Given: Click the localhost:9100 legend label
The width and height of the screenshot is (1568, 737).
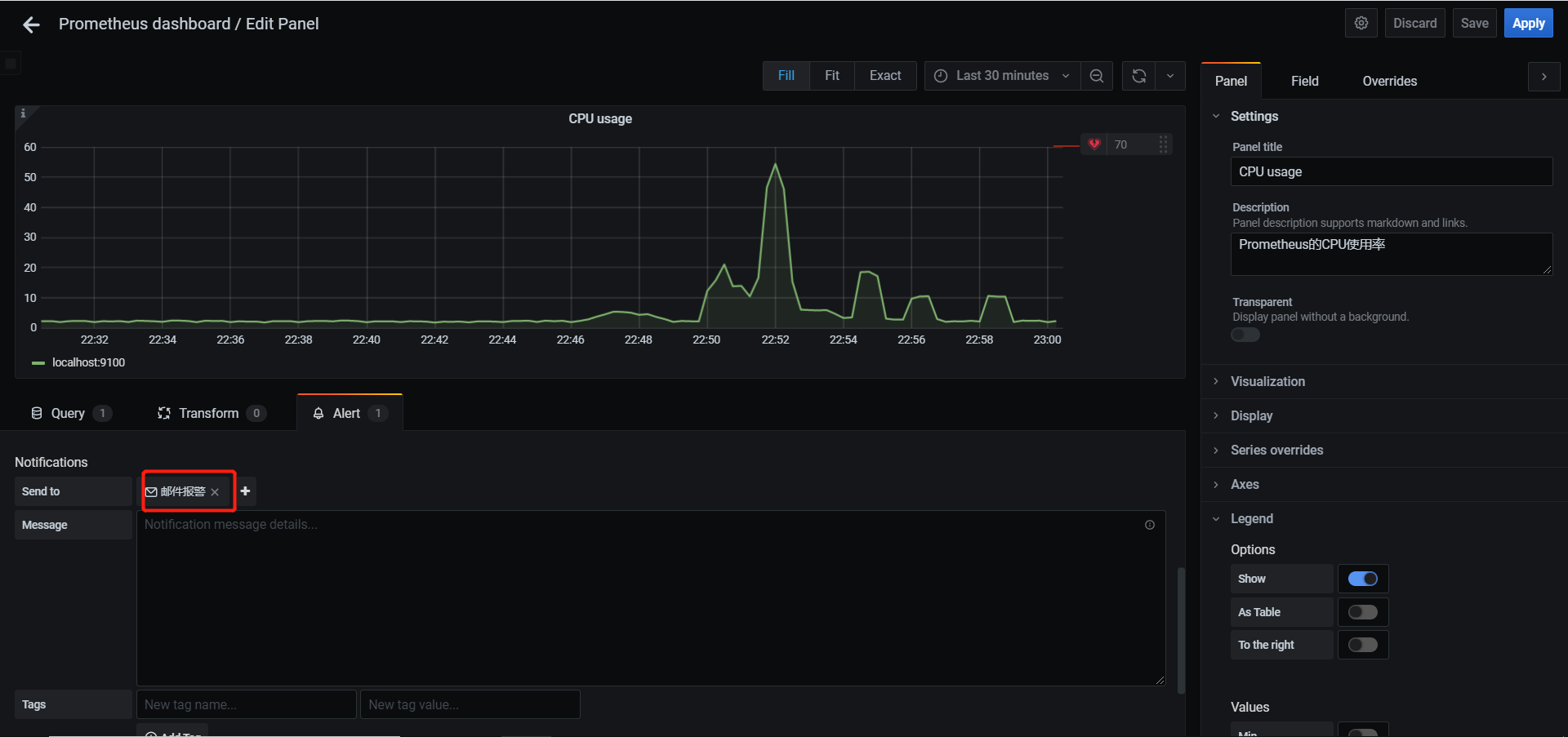Looking at the screenshot, I should click(89, 362).
